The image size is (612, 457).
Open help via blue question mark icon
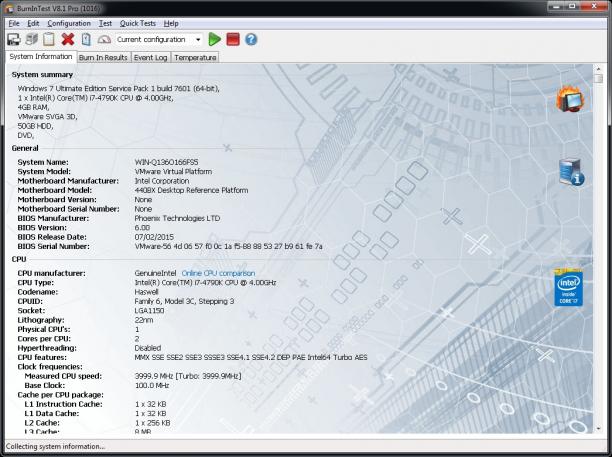(x=251, y=39)
